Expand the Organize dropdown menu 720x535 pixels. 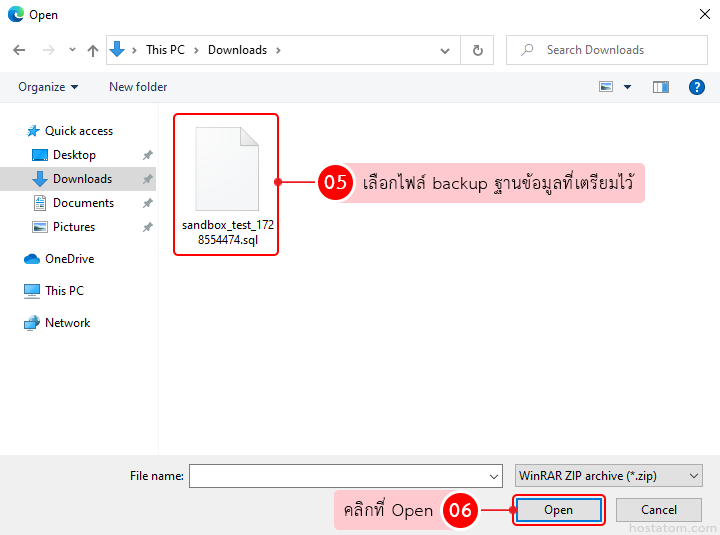[48, 87]
